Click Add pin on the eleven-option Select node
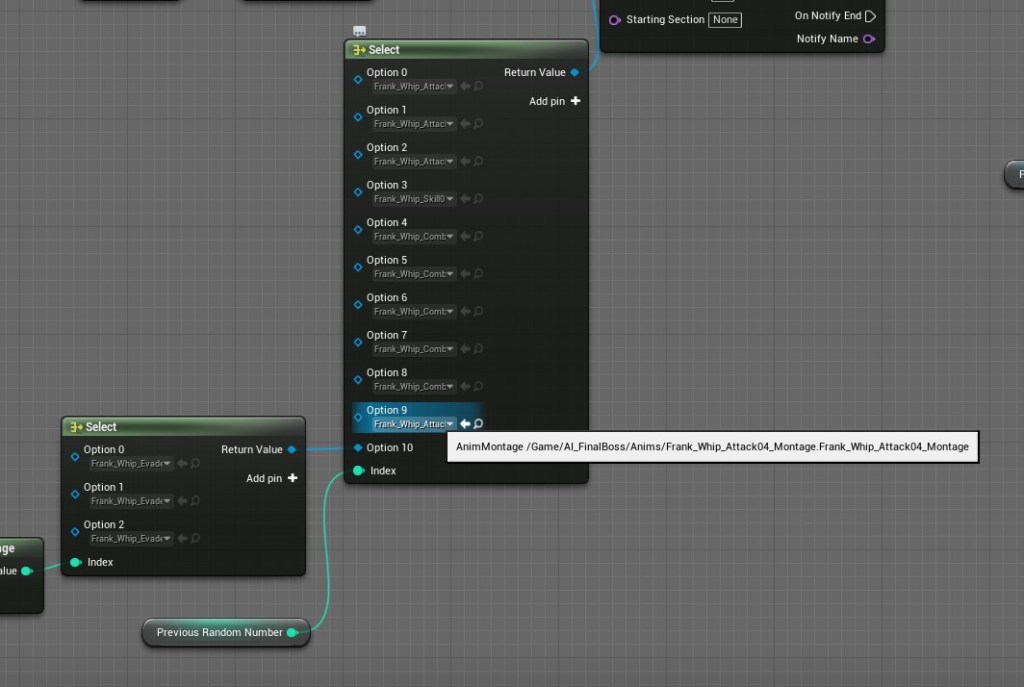 pyautogui.click(x=555, y=101)
